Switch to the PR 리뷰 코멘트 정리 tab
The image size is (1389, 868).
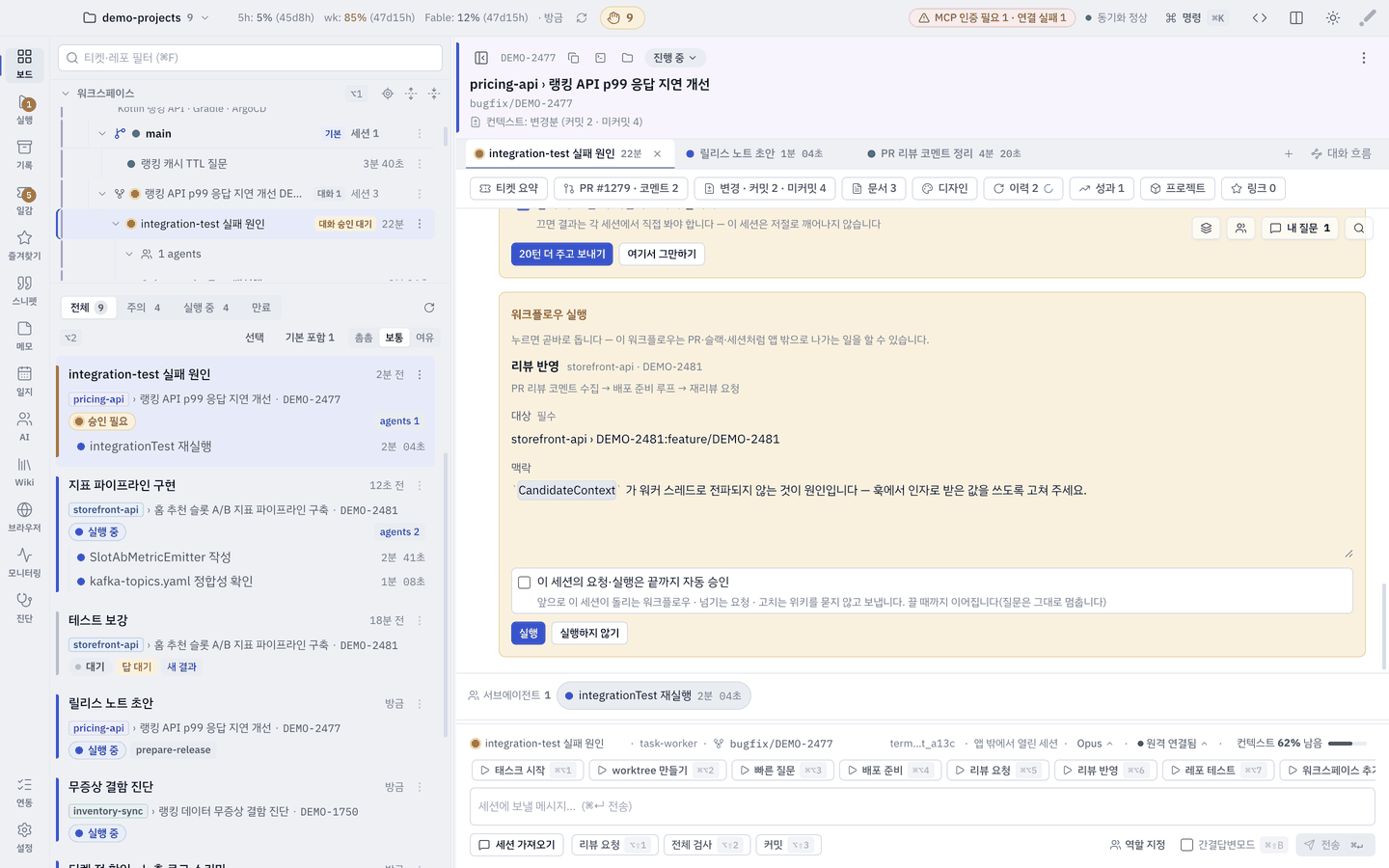[x=943, y=153]
